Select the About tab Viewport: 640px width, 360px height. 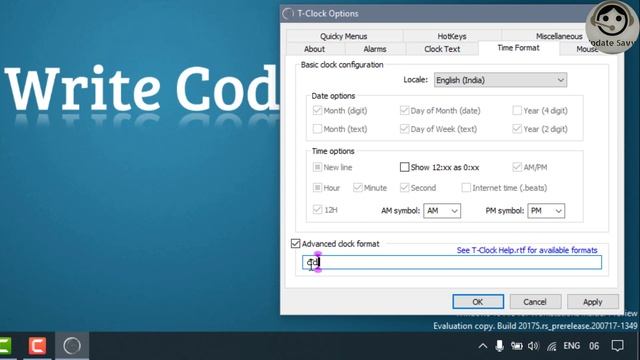(x=314, y=49)
